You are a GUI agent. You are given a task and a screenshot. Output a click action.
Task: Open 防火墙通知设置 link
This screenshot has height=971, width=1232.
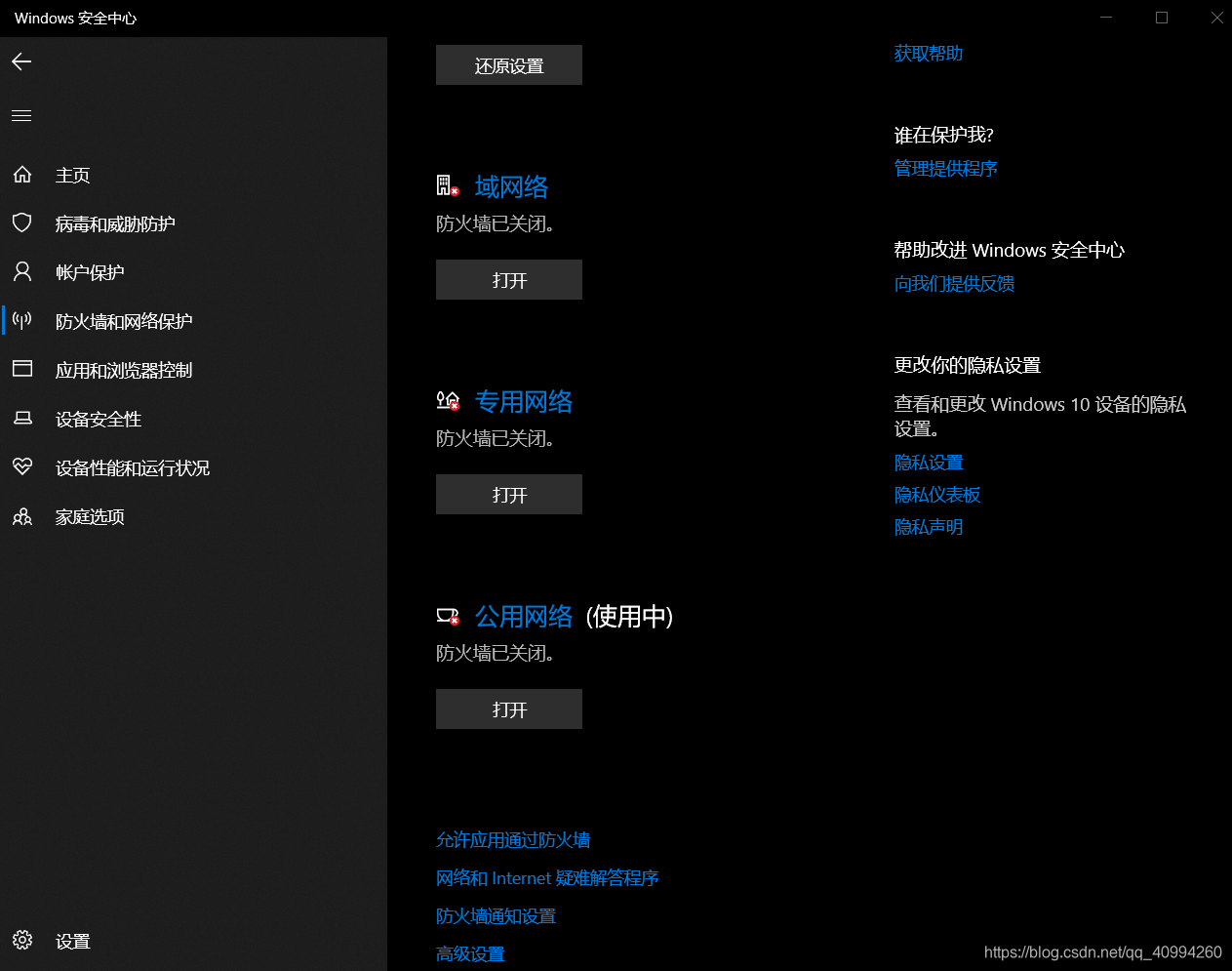tap(496, 915)
